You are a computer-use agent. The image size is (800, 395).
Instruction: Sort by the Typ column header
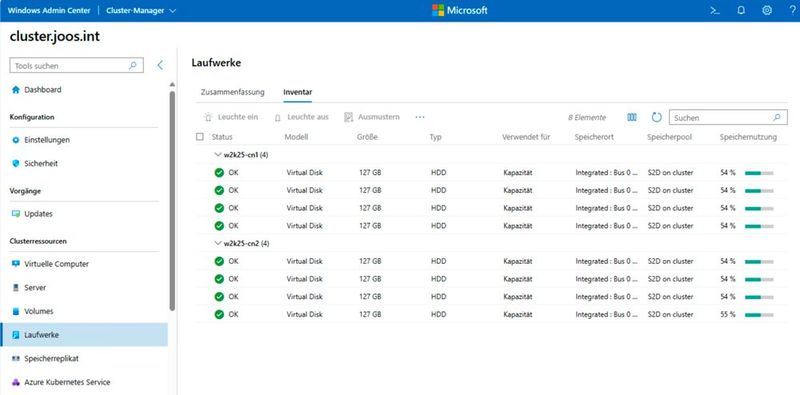[x=435, y=137]
